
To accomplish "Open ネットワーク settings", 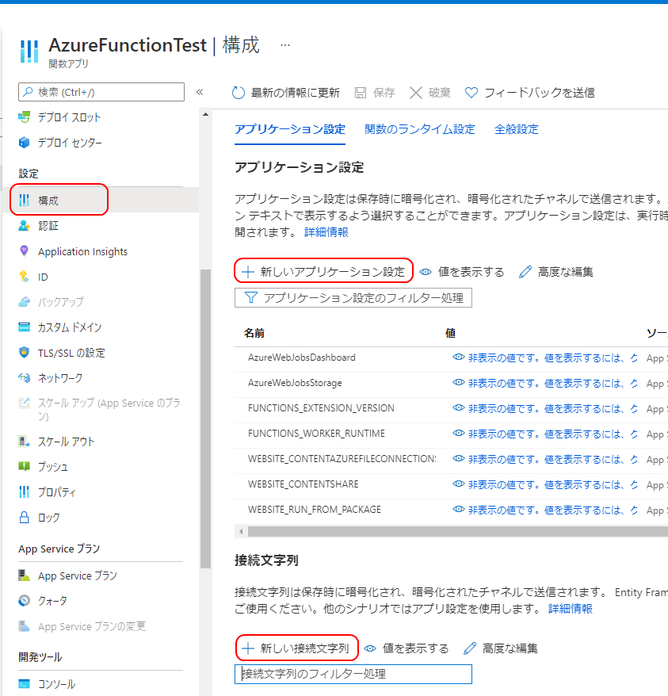I will coord(51,378).
